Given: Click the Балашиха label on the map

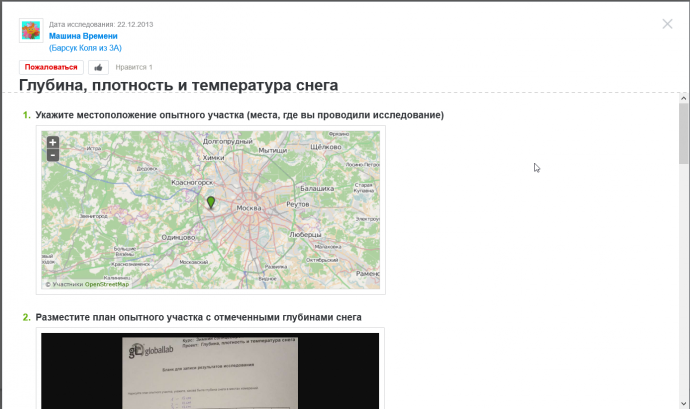Looking at the screenshot, I should pos(317,188).
